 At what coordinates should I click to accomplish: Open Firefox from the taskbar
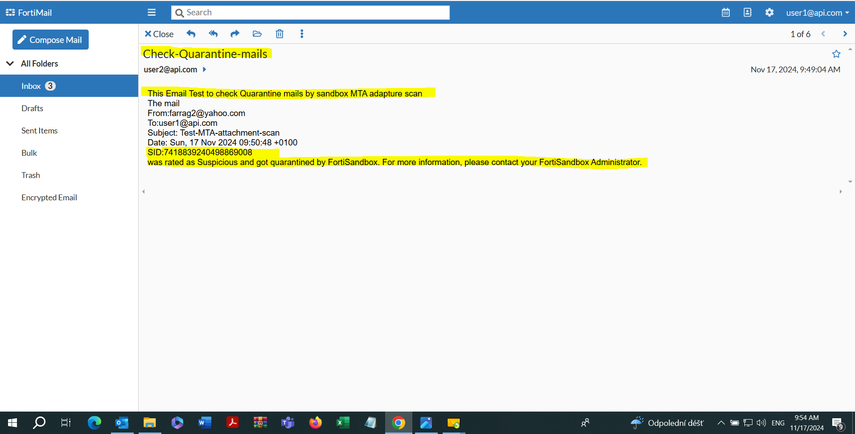[315, 423]
